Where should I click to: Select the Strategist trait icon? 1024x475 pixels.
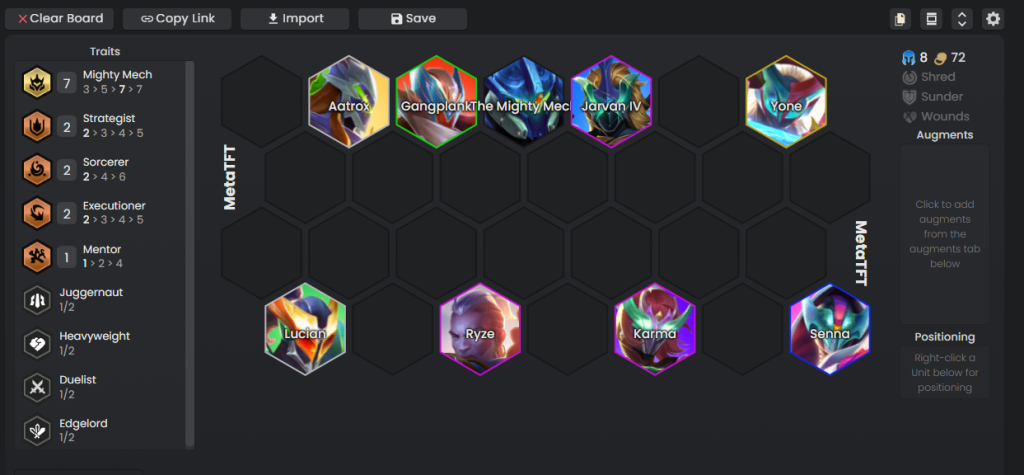point(37,125)
